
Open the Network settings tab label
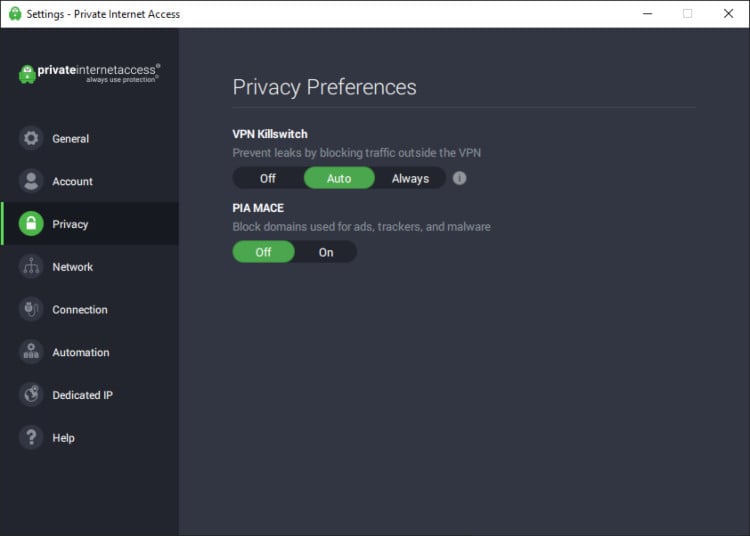72,267
